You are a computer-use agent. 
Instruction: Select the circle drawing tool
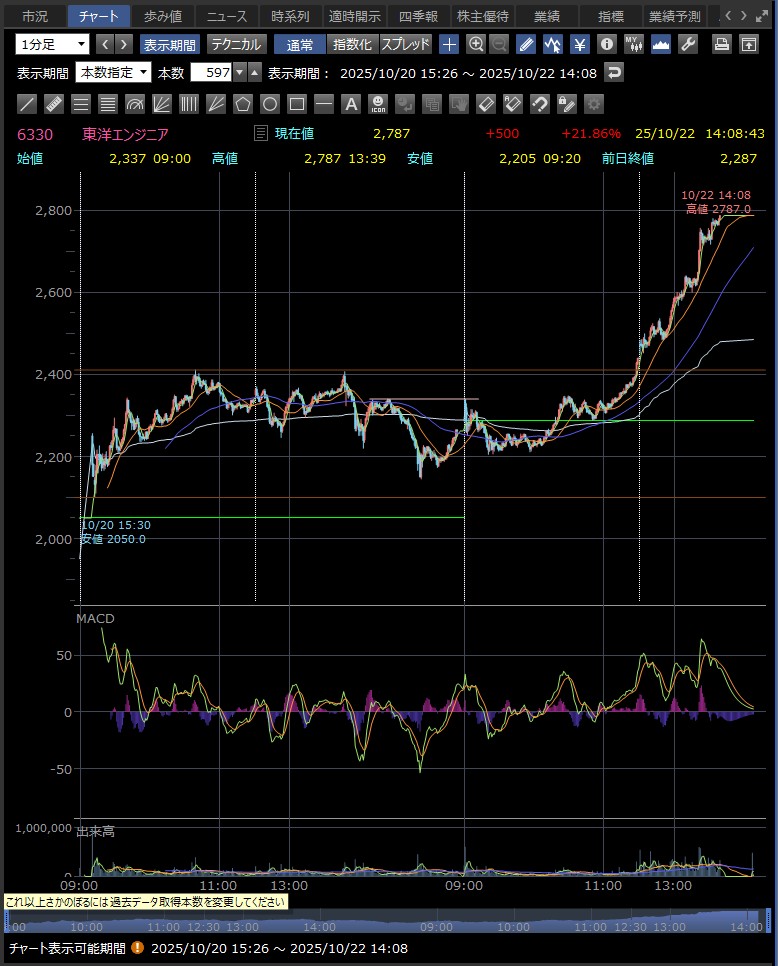click(x=270, y=104)
